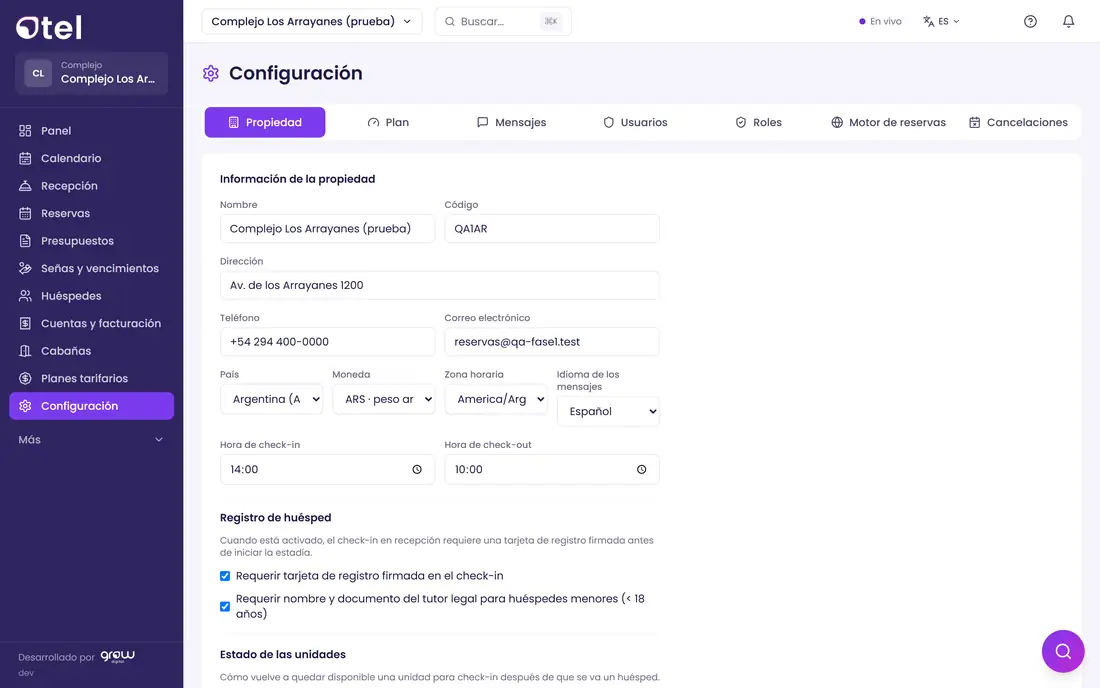Click the CL property avatar
1100x688 pixels.
[x=38, y=73]
